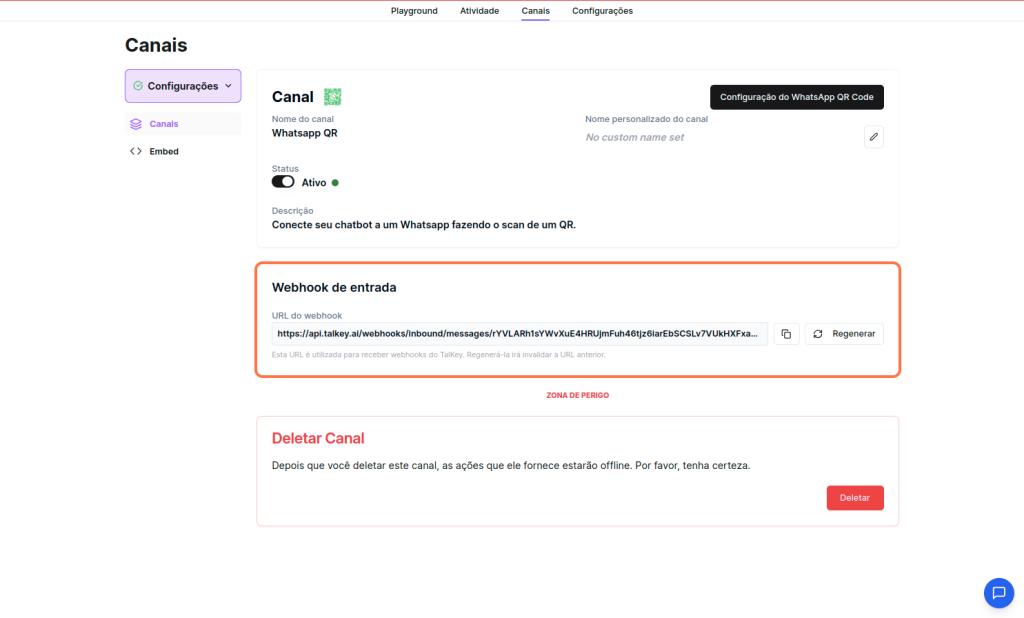Click the refresh arrows icon in Regenerar
The image size is (1024, 618).
818,334
